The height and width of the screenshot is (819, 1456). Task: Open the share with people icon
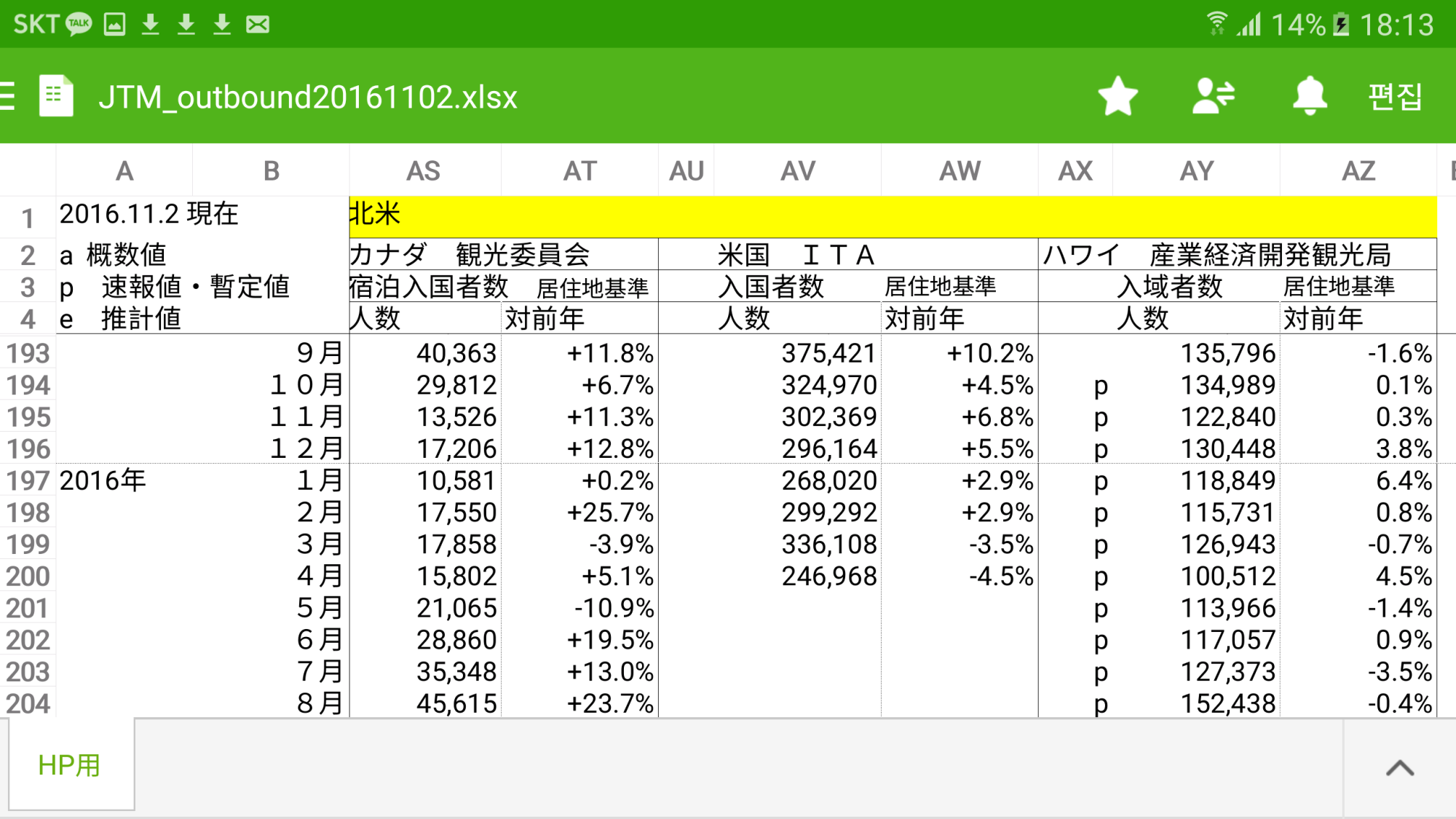[x=1214, y=96]
